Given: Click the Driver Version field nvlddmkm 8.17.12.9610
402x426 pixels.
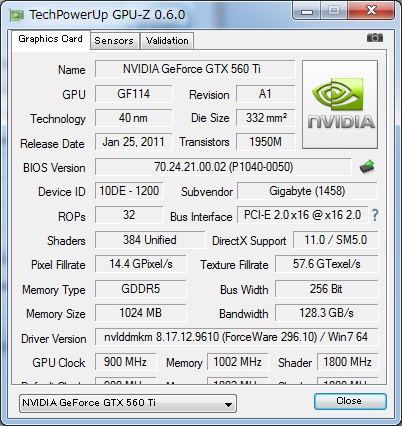Looking at the screenshot, I should click(237, 337).
